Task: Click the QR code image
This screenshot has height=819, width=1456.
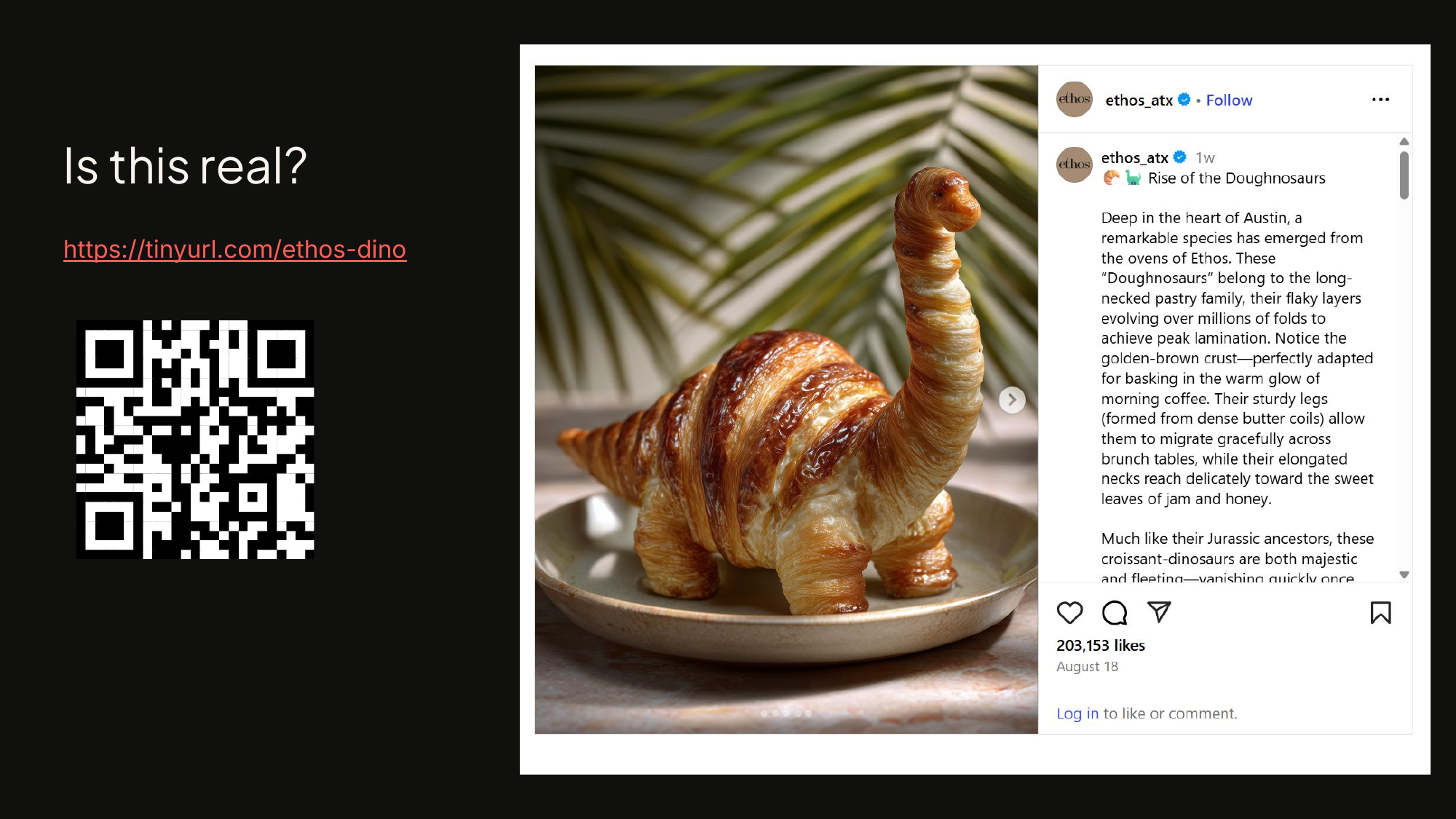Action: pyautogui.click(x=195, y=440)
